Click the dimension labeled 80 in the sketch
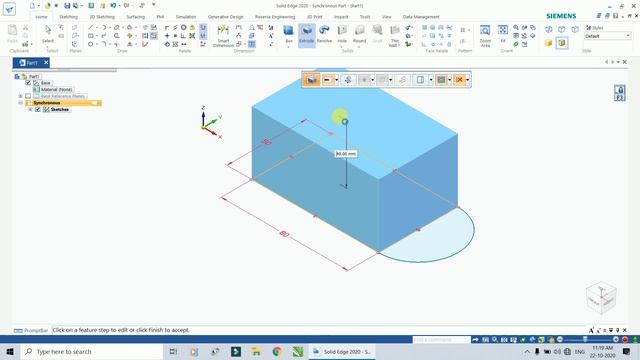This screenshot has height=360, width=640. click(x=284, y=234)
